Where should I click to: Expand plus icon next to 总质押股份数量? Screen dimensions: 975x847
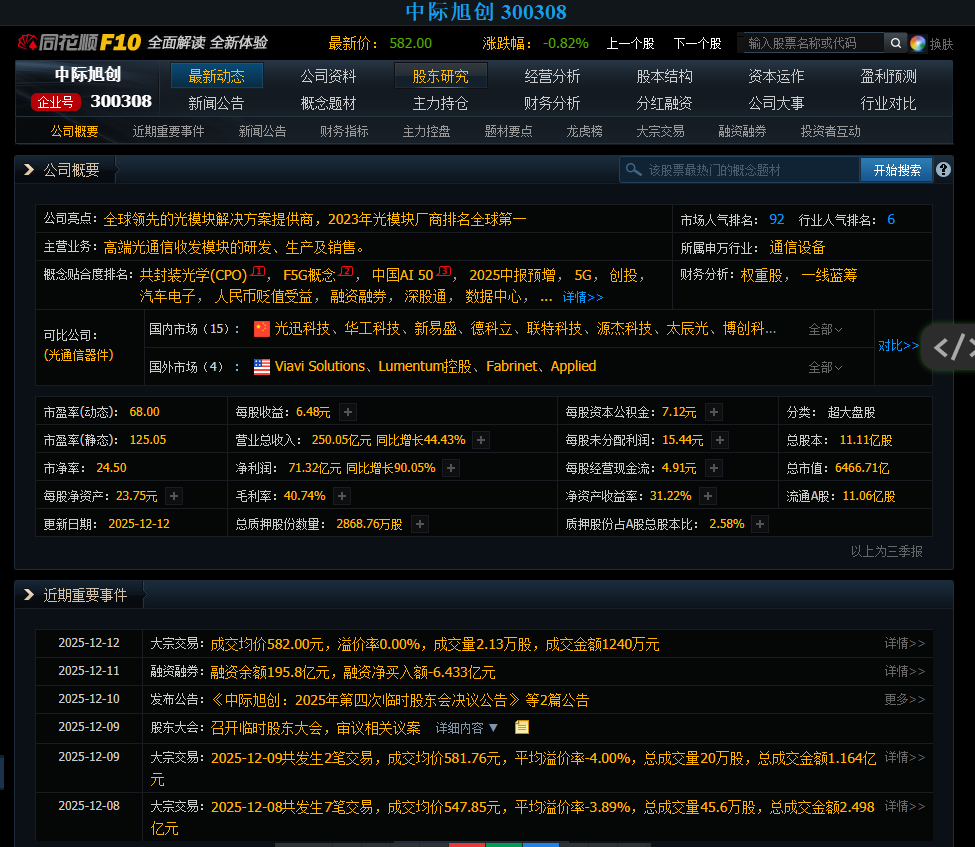tap(420, 524)
